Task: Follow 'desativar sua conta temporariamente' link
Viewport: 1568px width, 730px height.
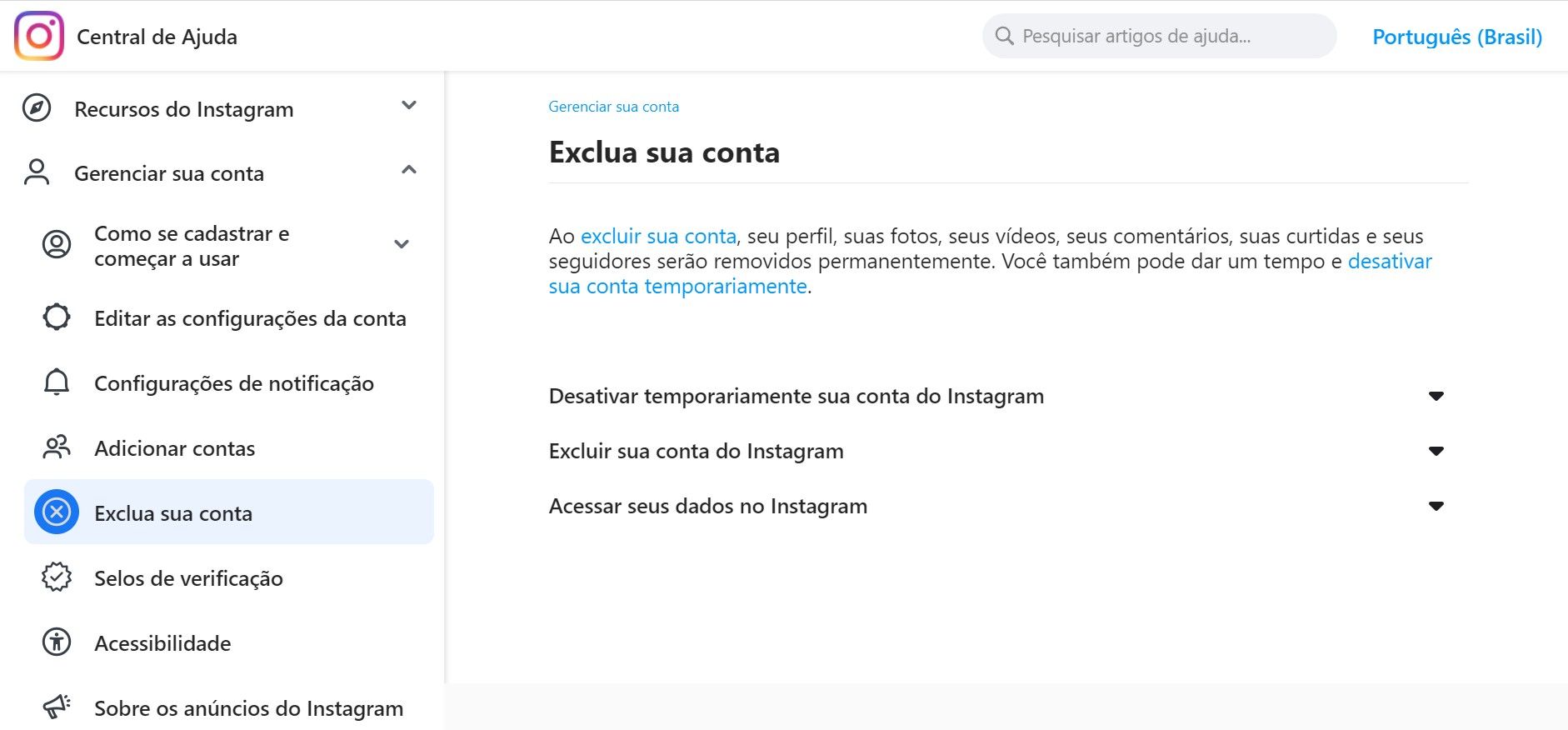Action: 990,273
